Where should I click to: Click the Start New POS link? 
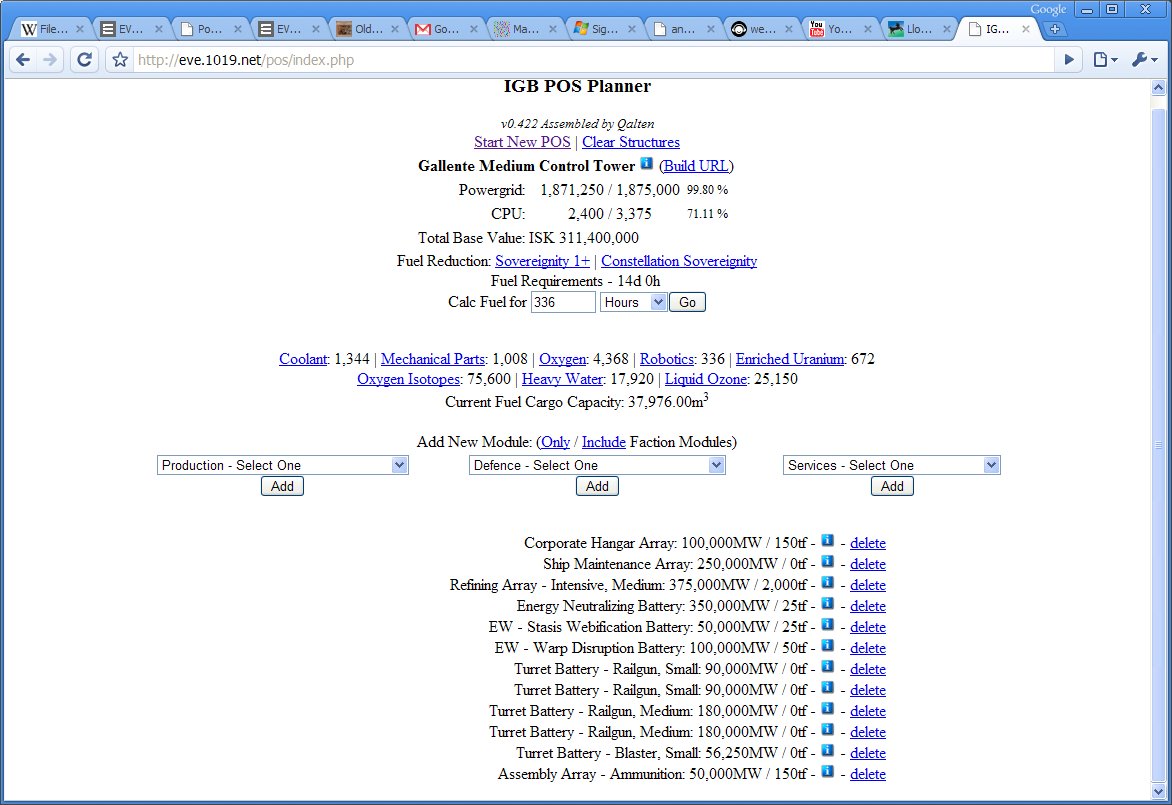point(522,142)
